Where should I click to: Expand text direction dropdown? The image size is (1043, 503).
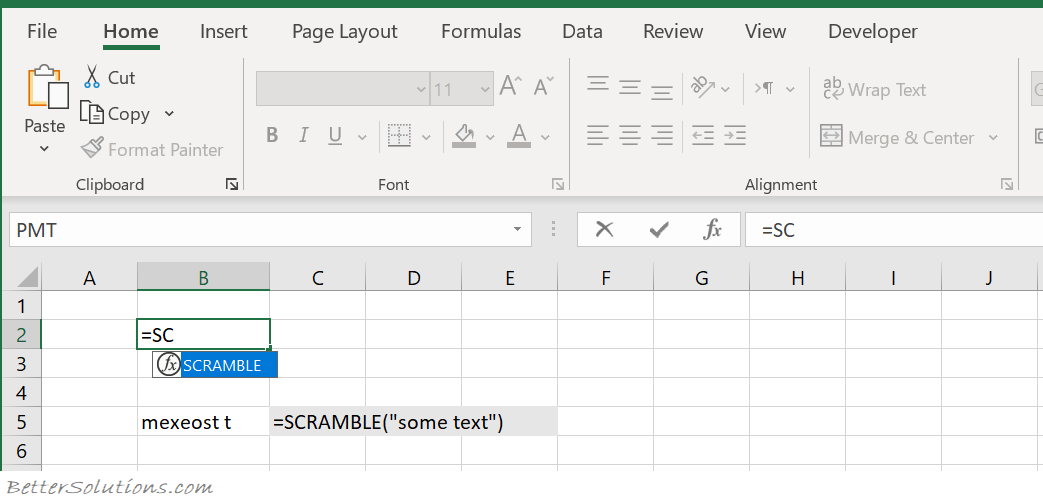point(790,89)
